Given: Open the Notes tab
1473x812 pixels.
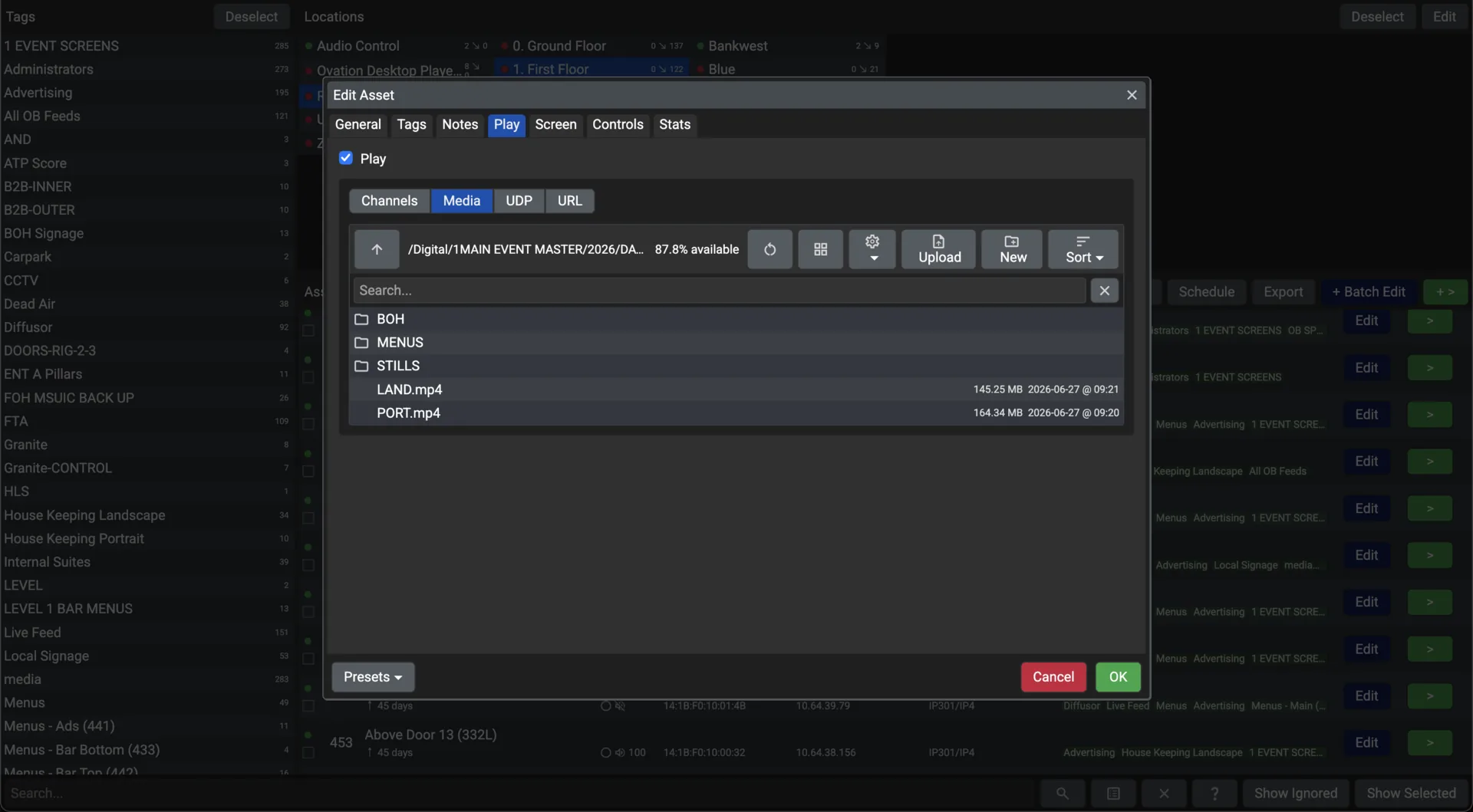Looking at the screenshot, I should point(460,125).
